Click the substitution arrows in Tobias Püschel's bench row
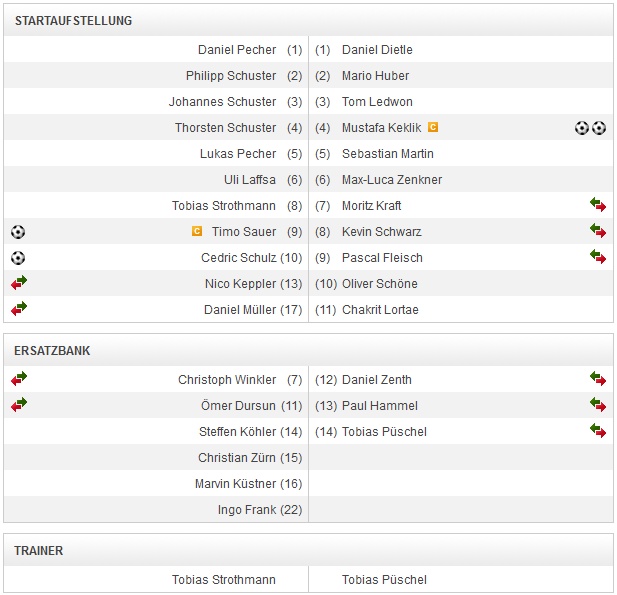The width and height of the screenshot is (617, 595). tap(598, 432)
